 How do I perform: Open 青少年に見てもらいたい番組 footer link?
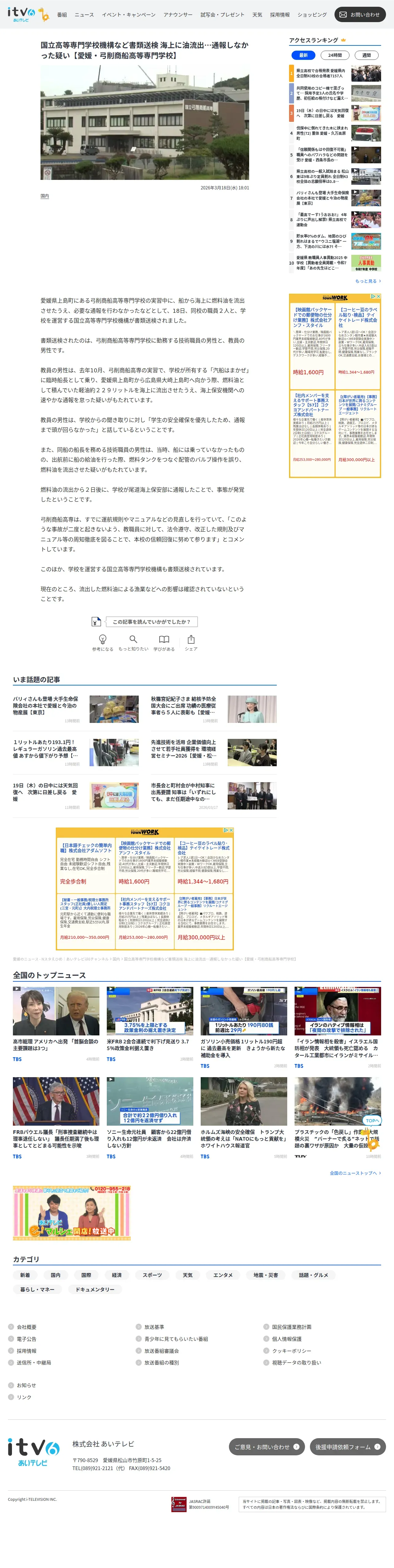(x=176, y=1338)
